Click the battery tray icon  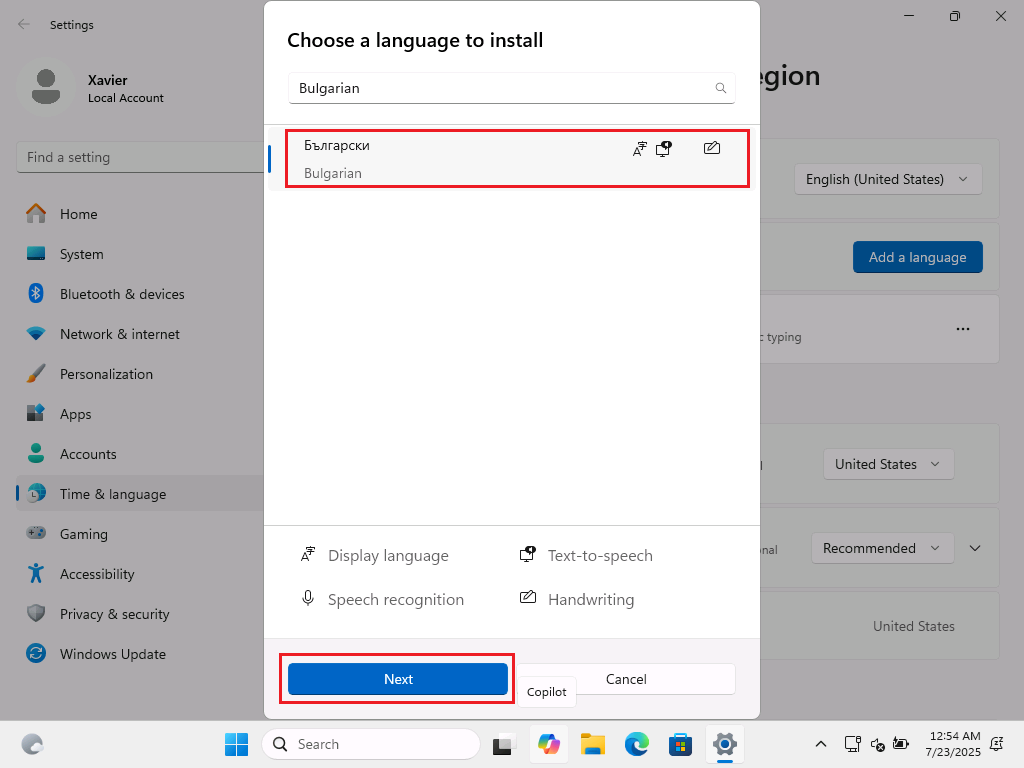click(901, 744)
